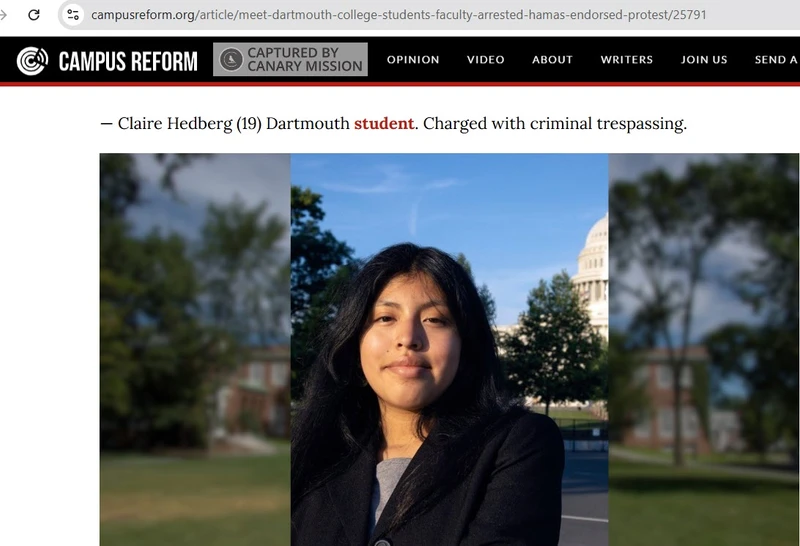Image resolution: width=800 pixels, height=546 pixels.
Task: Open the OPINION menu item
Action: [413, 60]
